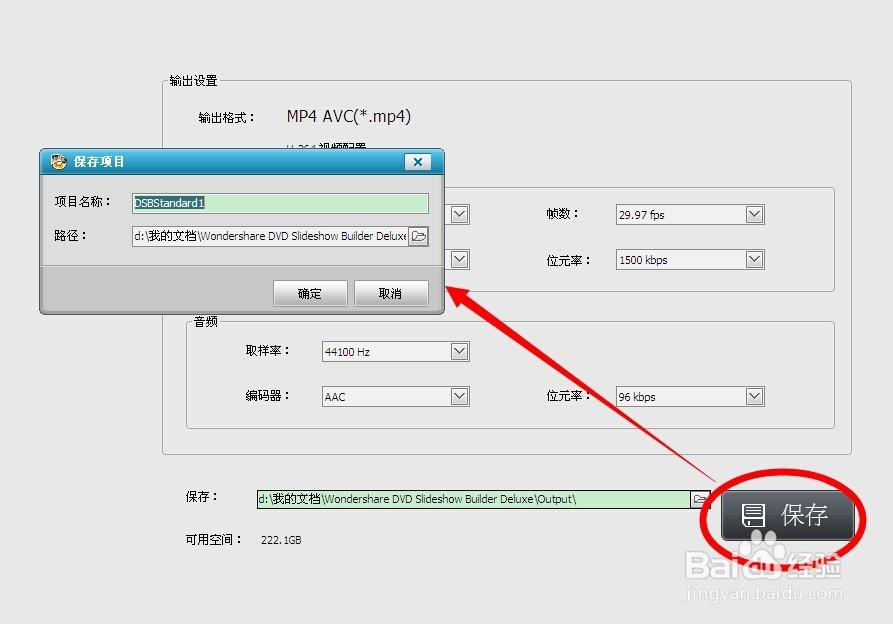Open the audio 位元率 96 kbps dropdown
This screenshot has height=624, width=893.
click(754, 396)
